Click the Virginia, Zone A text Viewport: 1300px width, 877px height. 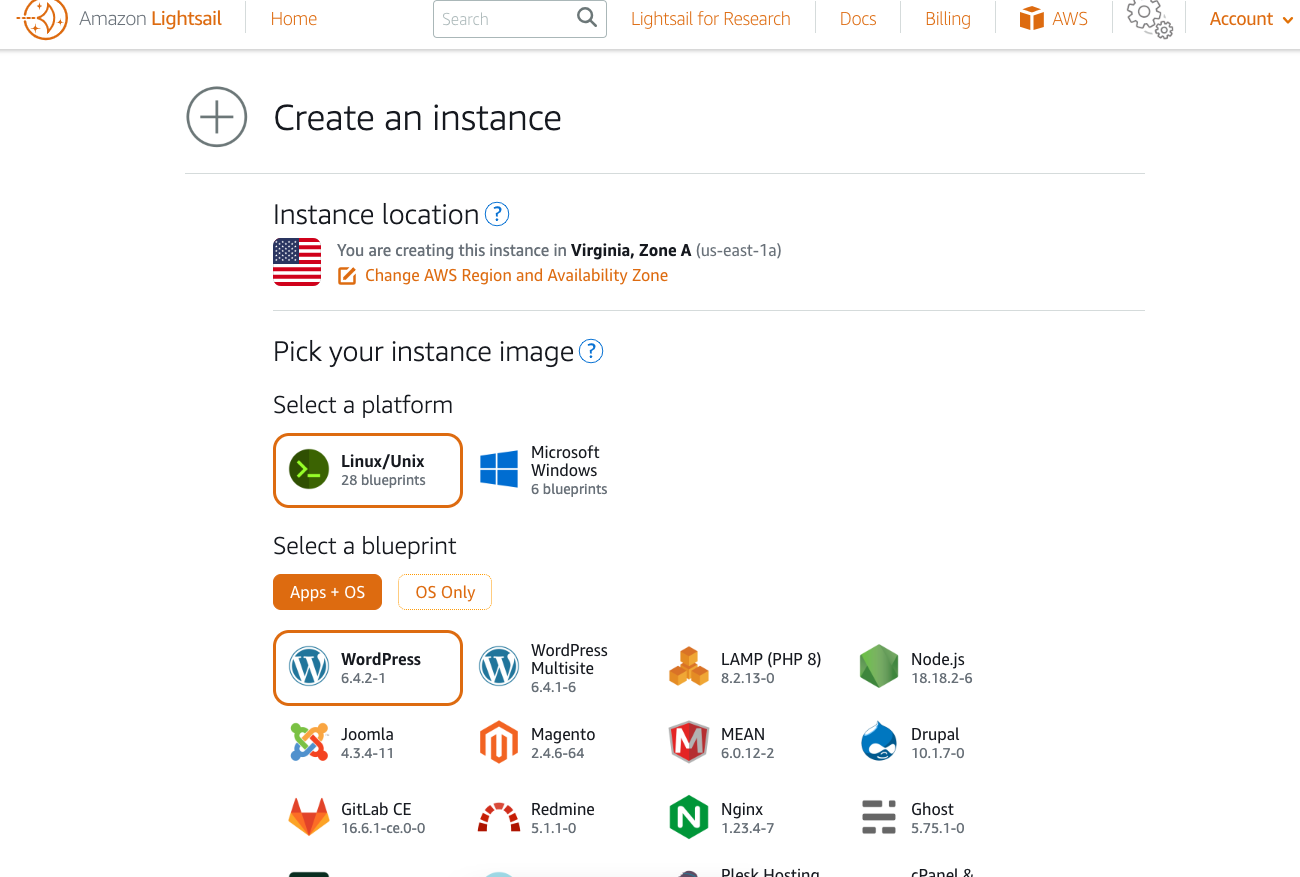click(x=631, y=250)
